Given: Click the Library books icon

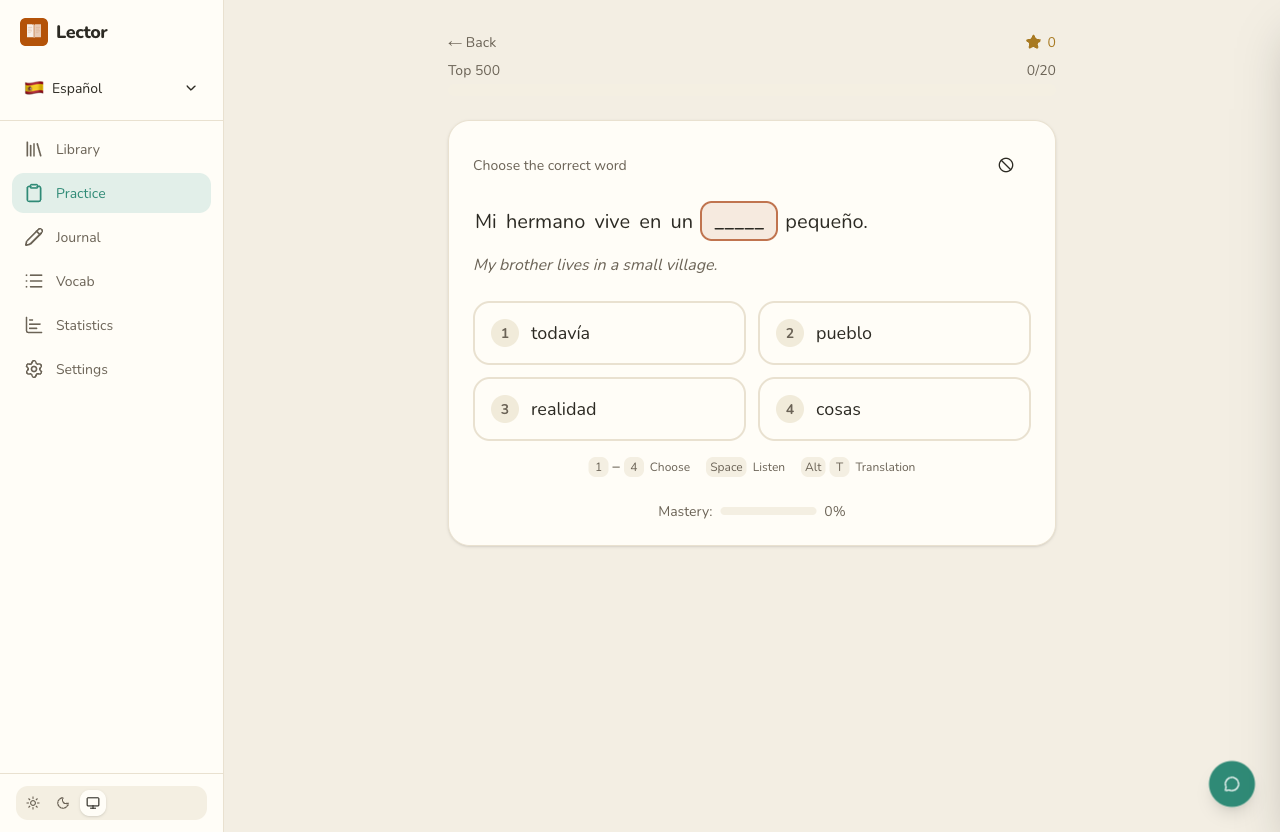Looking at the screenshot, I should pos(34,149).
